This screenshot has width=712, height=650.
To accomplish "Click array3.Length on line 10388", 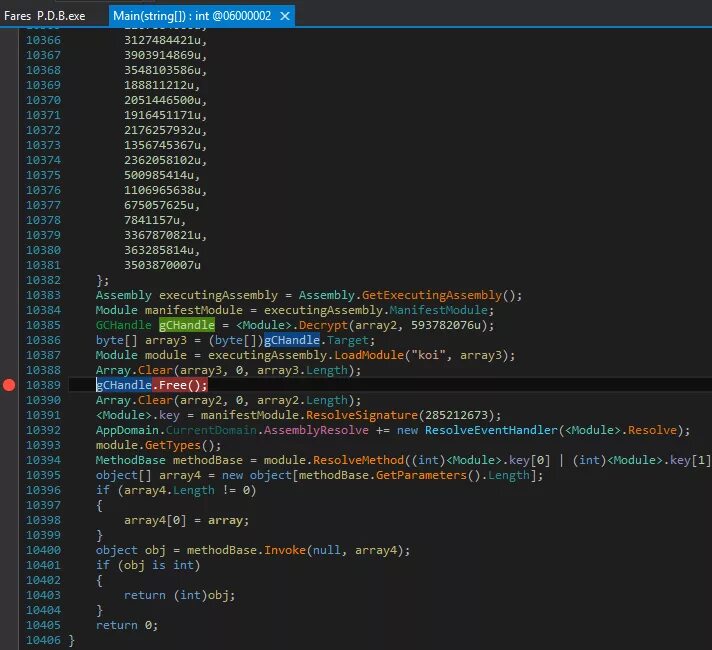I will (302, 370).
